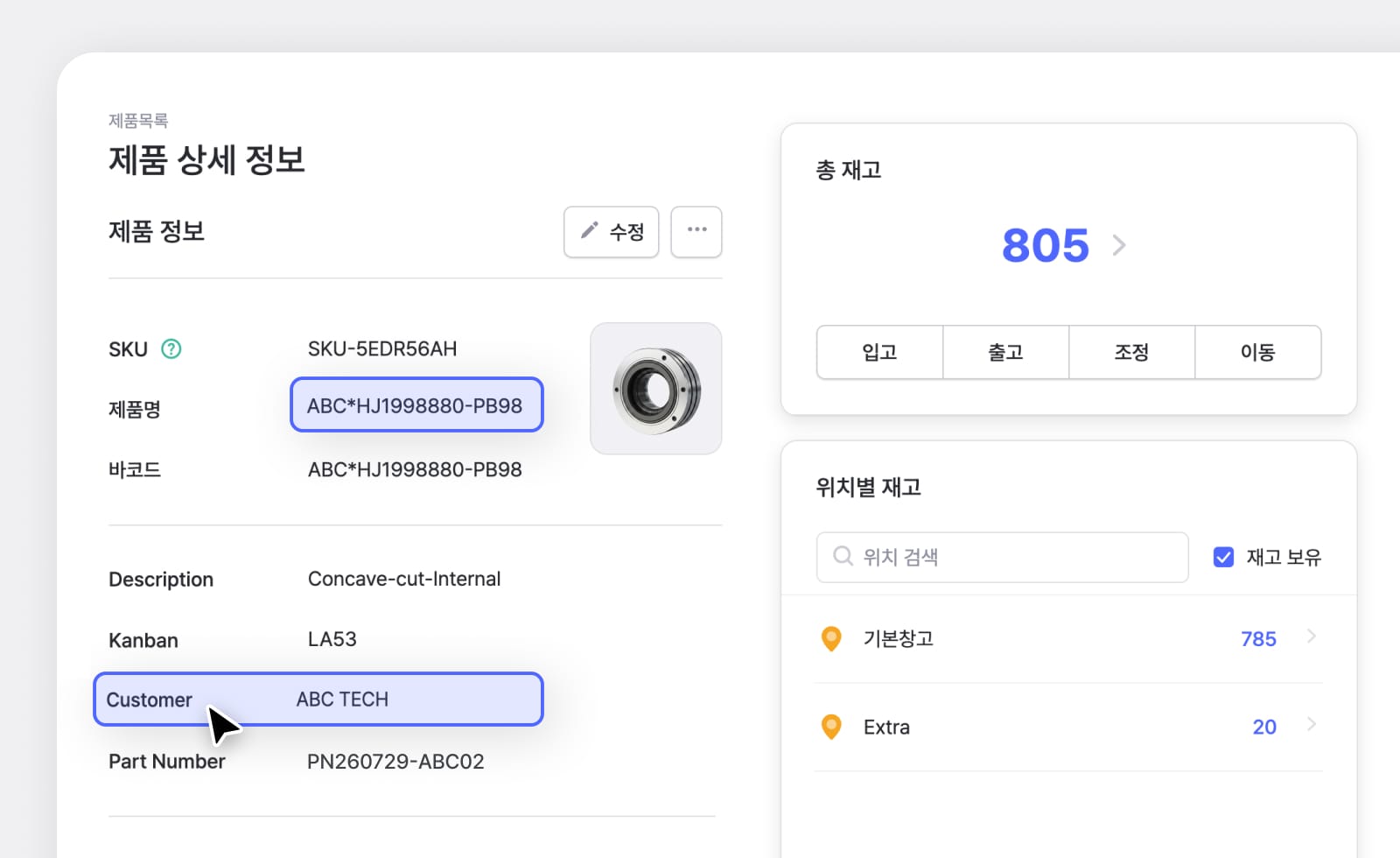Open the more options ellipsis button
This screenshot has width=1400, height=858.
[x=696, y=232]
